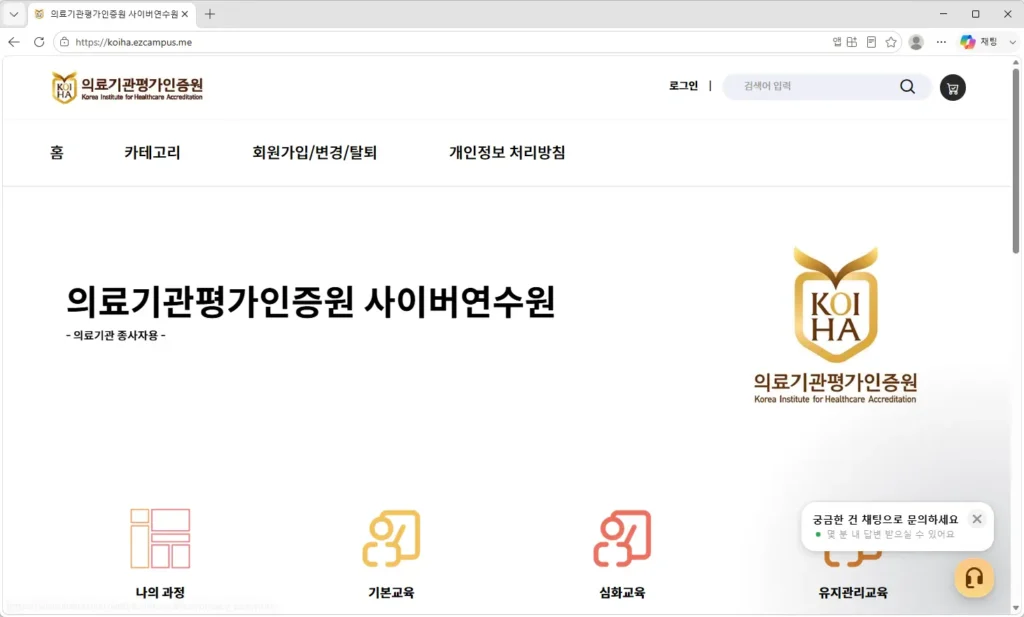
Task: Open the 나의 과정 icon
Action: [x=160, y=539]
